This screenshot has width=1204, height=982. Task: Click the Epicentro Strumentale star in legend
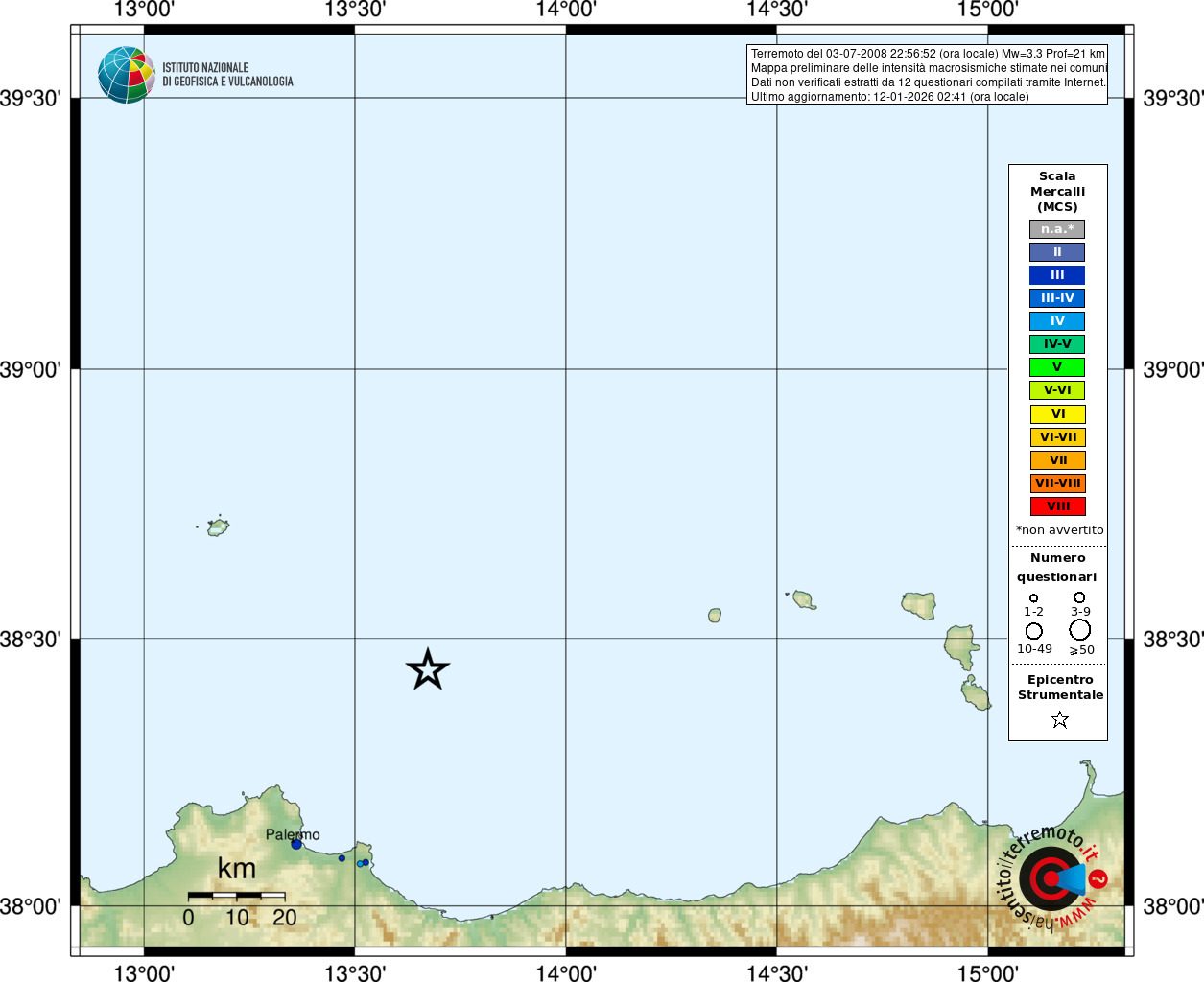coord(1059,719)
